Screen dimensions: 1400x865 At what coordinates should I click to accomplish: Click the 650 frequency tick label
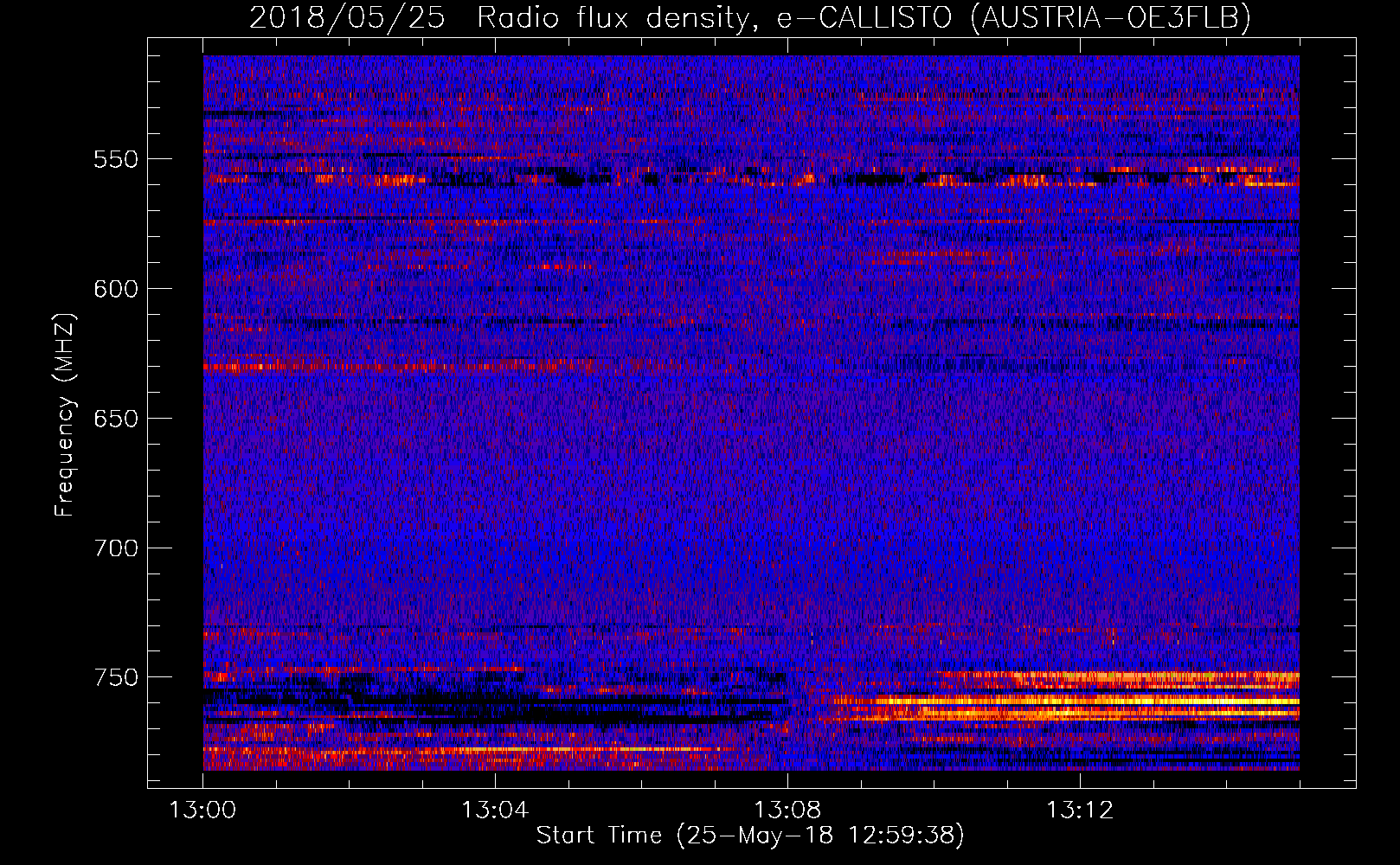(116, 419)
